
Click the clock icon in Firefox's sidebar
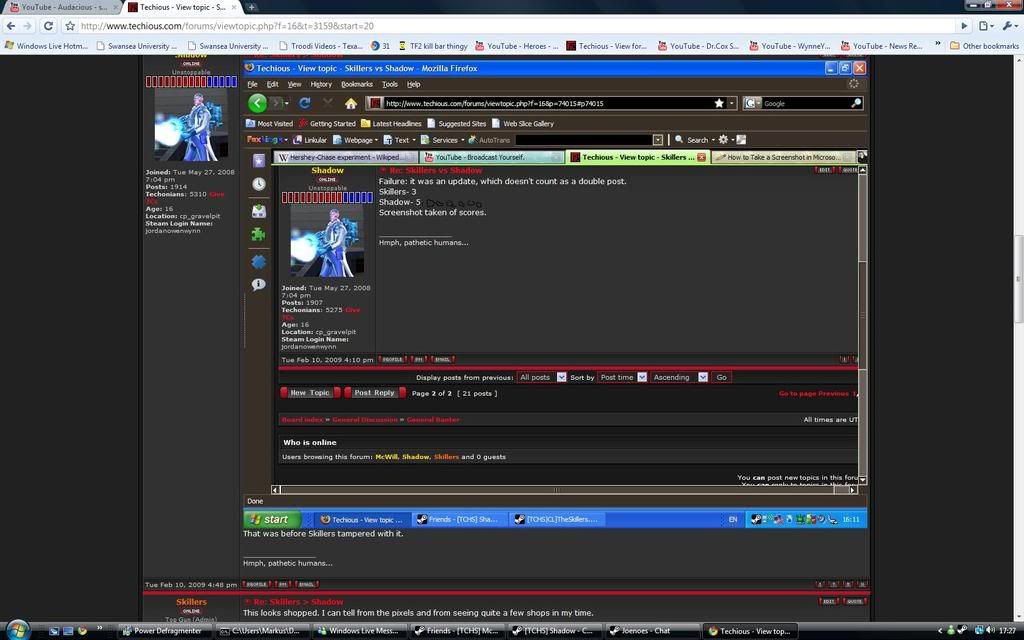[259, 184]
